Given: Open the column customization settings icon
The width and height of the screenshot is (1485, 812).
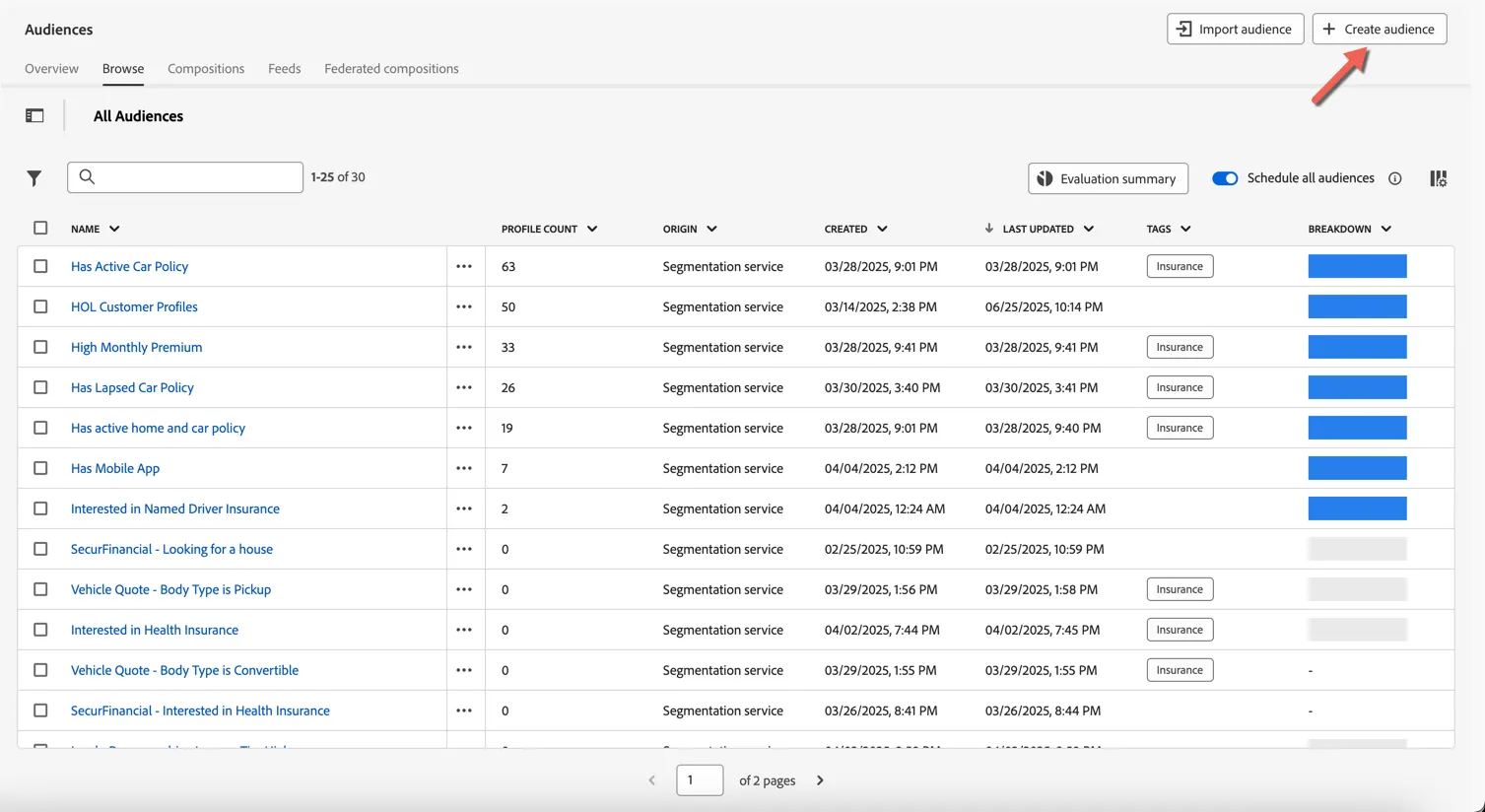Looking at the screenshot, I should (1439, 178).
